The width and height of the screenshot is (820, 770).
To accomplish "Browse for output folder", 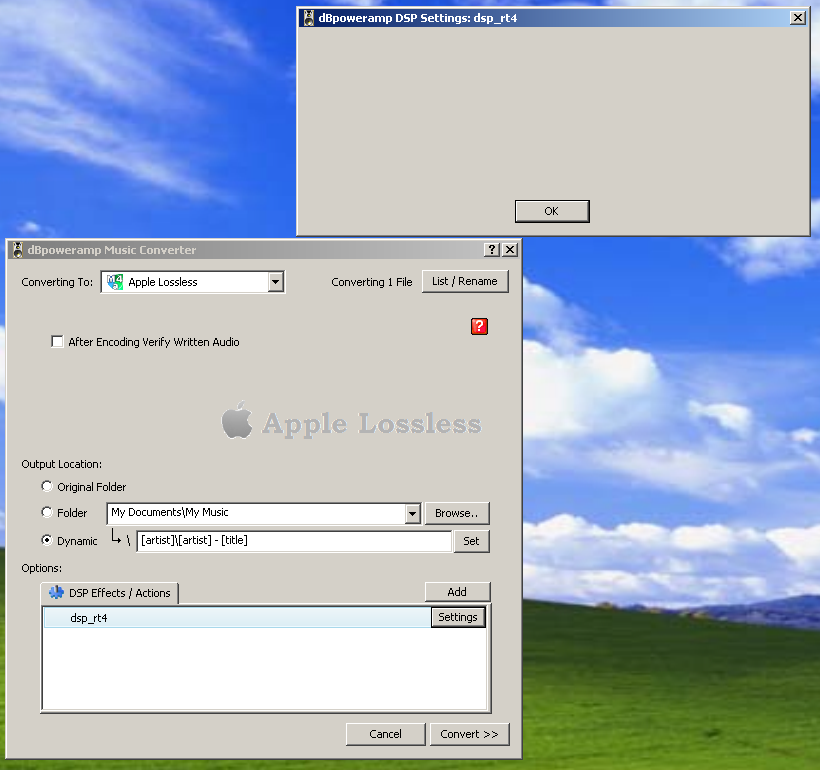I will (x=457, y=513).
